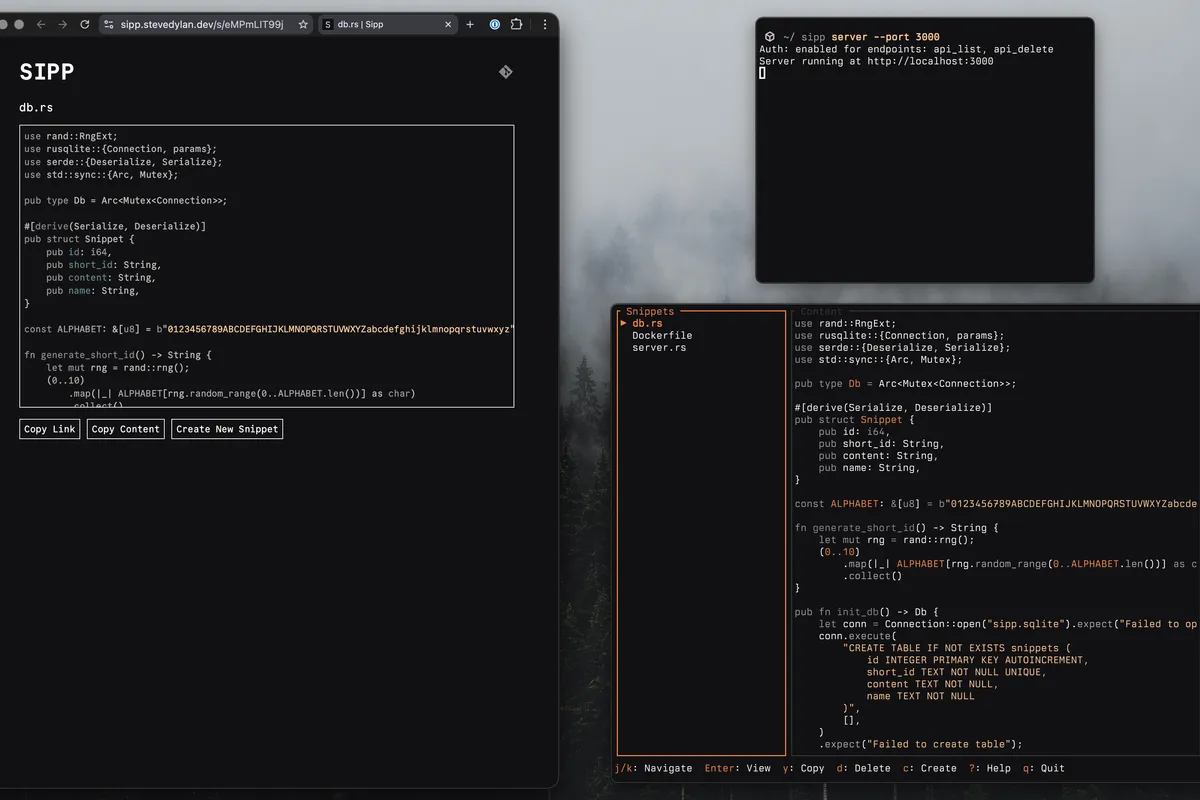Click the j/k: Navigate hint
1200x800 pixels.
[654, 768]
